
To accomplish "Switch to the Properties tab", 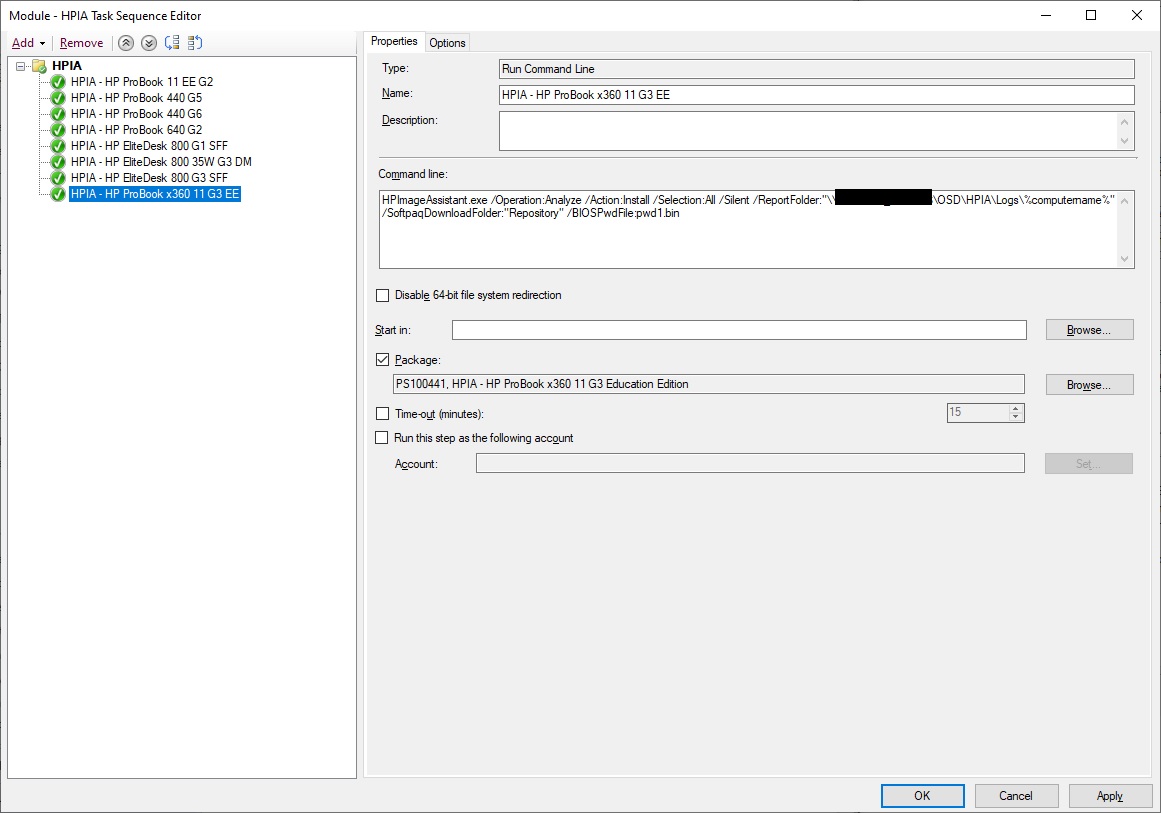I will (394, 41).
